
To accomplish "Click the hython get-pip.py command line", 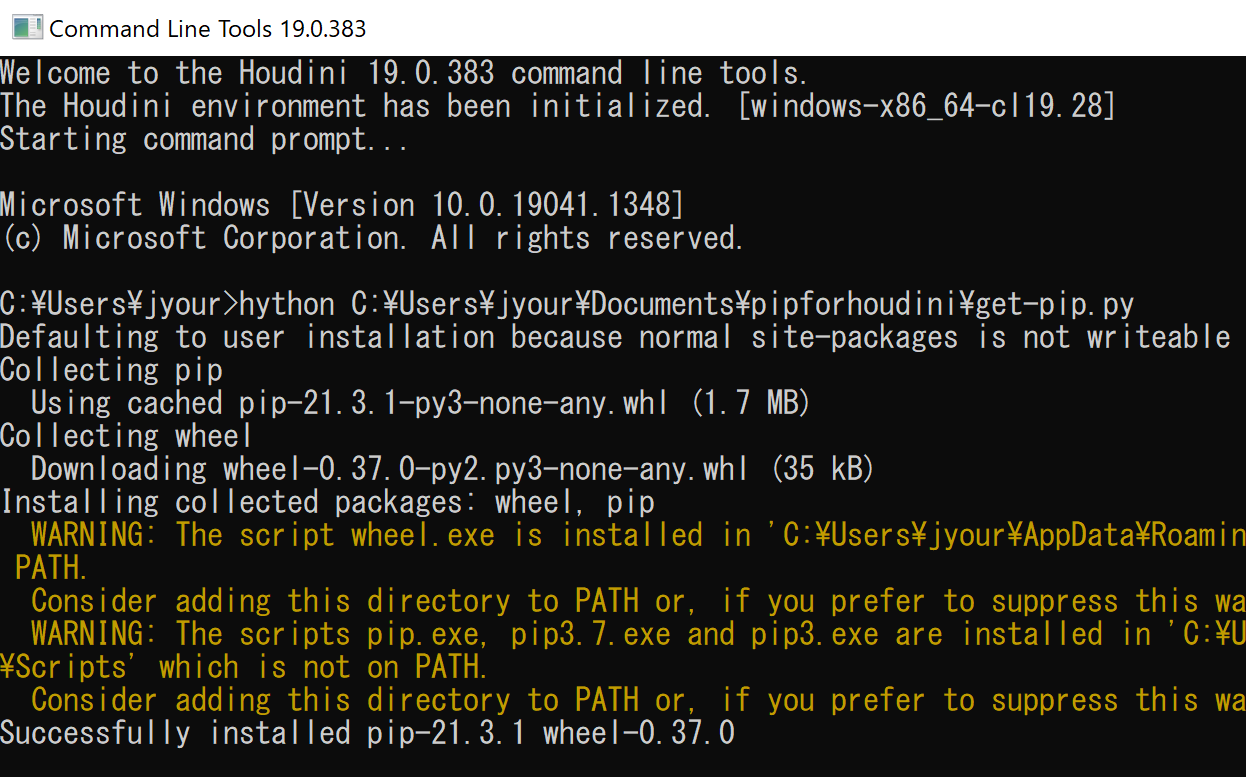I will pyautogui.click(x=567, y=304).
